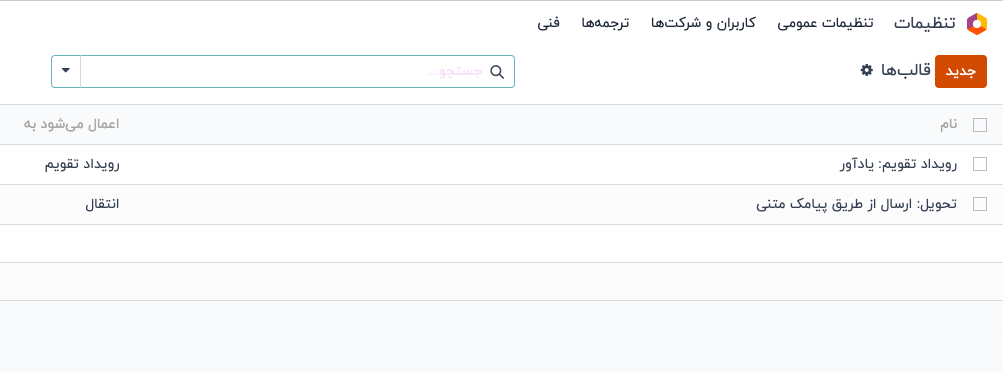Click the رویداد تقویم model cell

tap(82, 164)
